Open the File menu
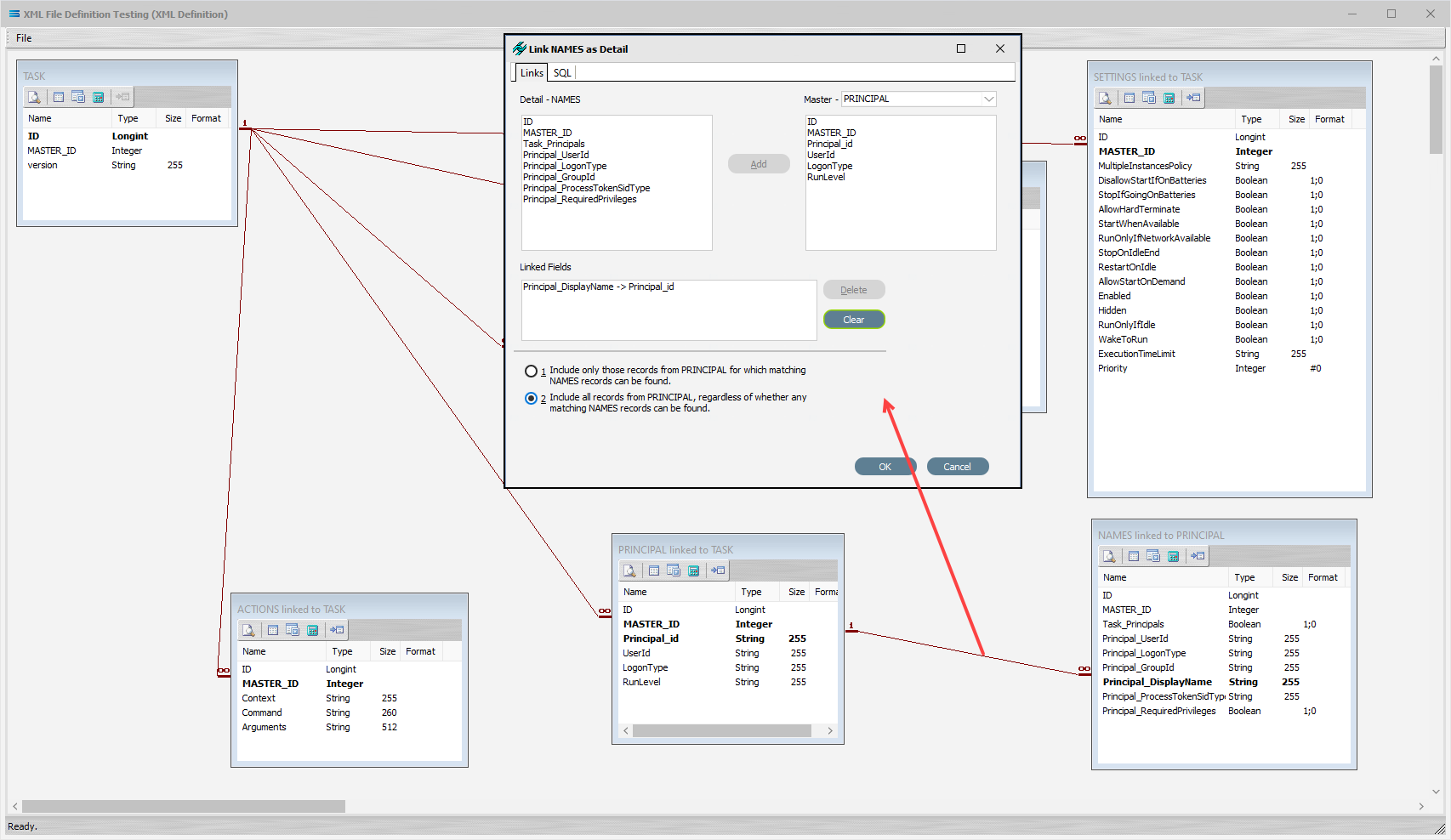Image resolution: width=1451 pixels, height=840 pixels. 24,38
